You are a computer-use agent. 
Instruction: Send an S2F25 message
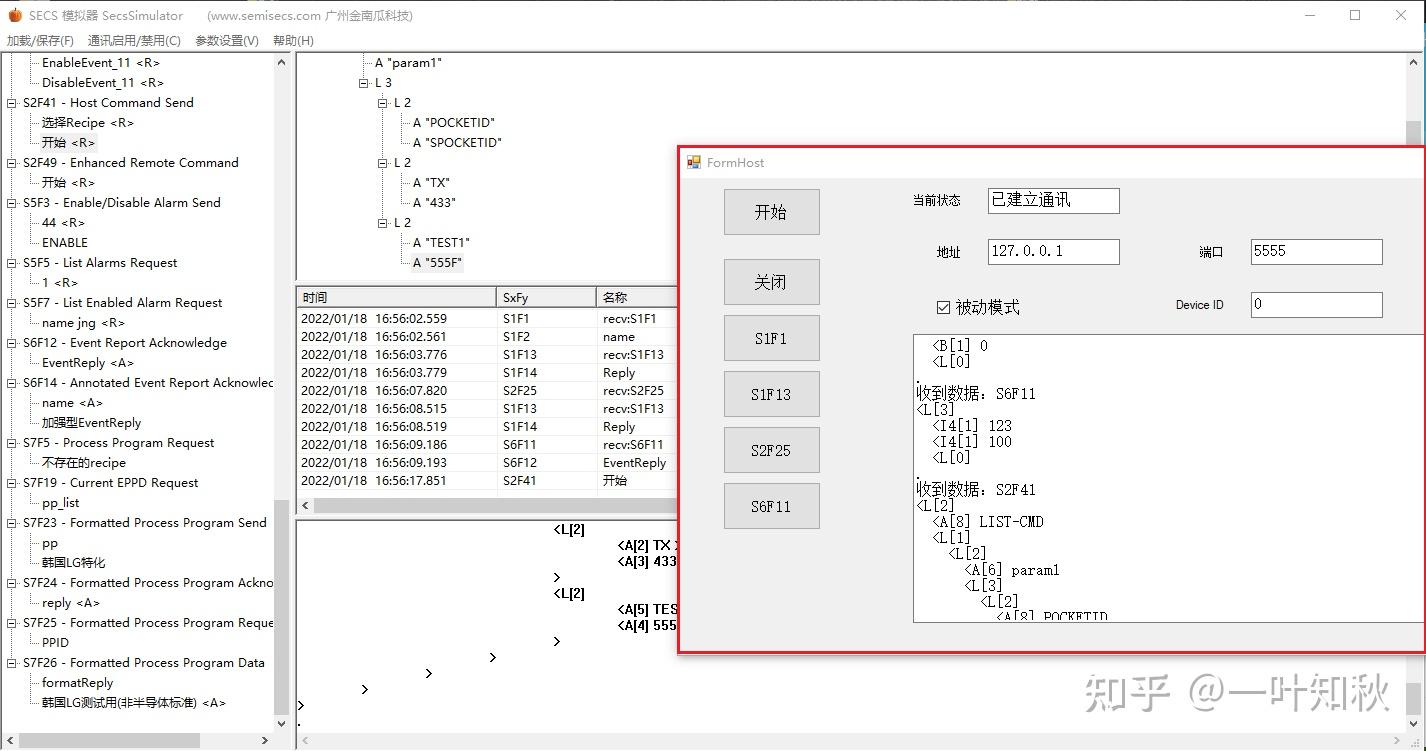coord(771,450)
